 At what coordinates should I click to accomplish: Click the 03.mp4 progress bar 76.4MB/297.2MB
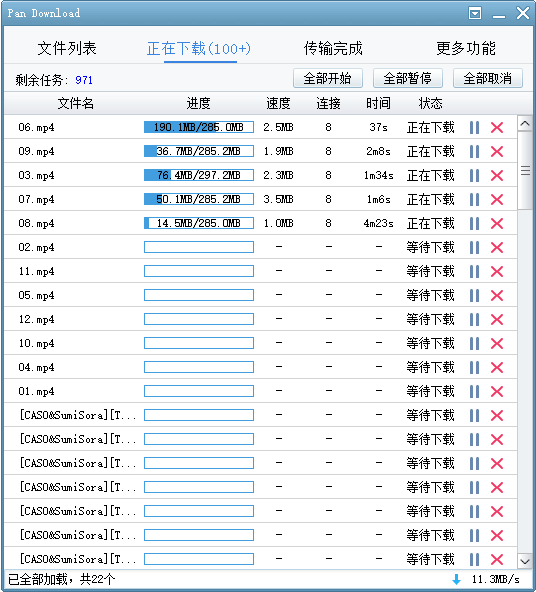point(199,175)
